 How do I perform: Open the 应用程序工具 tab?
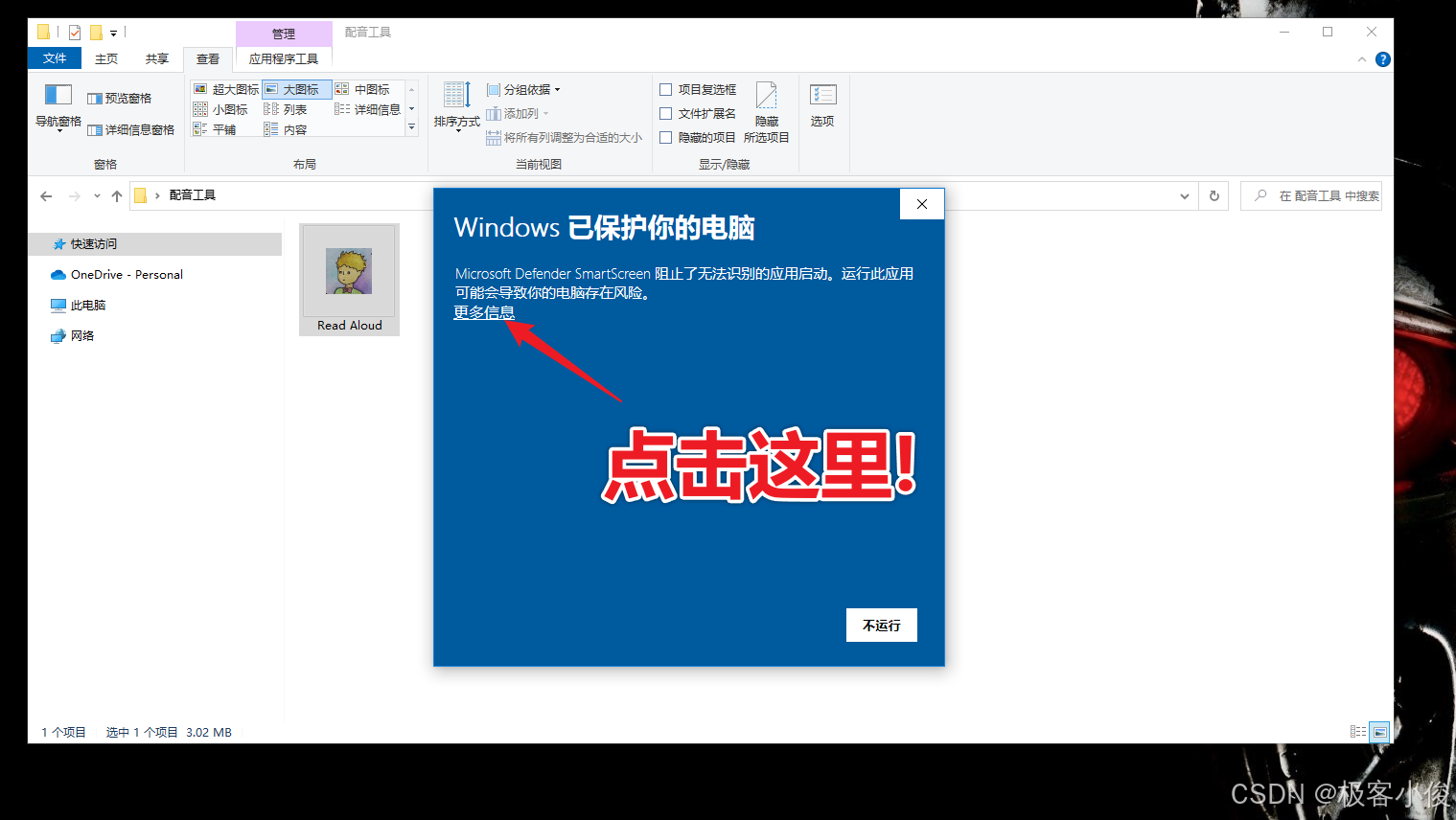click(x=284, y=58)
